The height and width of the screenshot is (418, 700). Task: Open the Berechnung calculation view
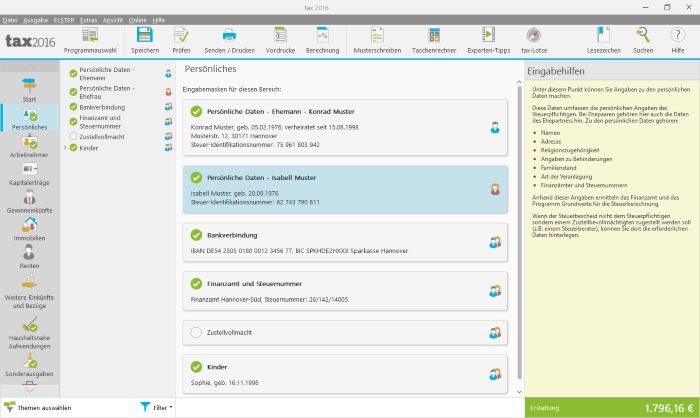coord(322,41)
